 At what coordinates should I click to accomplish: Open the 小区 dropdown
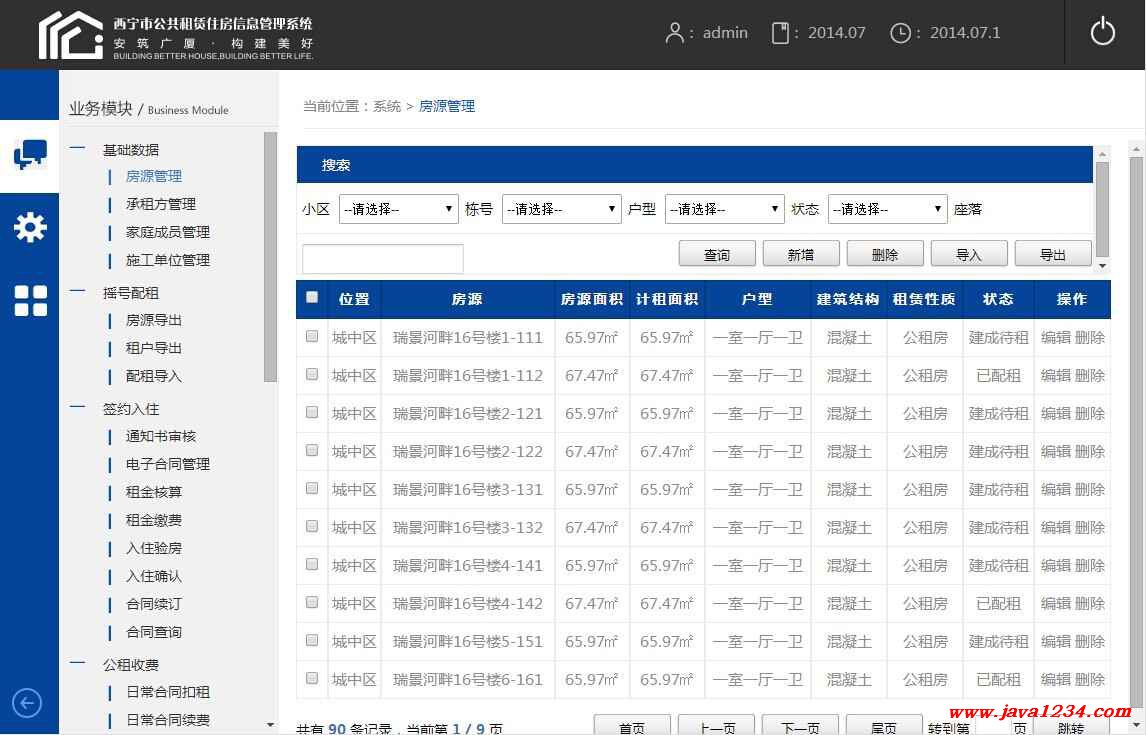coord(398,209)
